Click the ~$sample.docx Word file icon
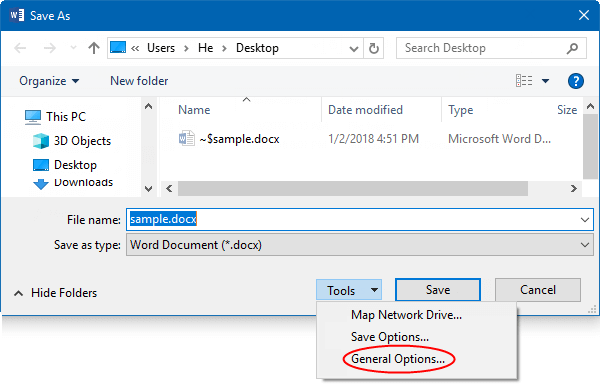 (x=186, y=138)
